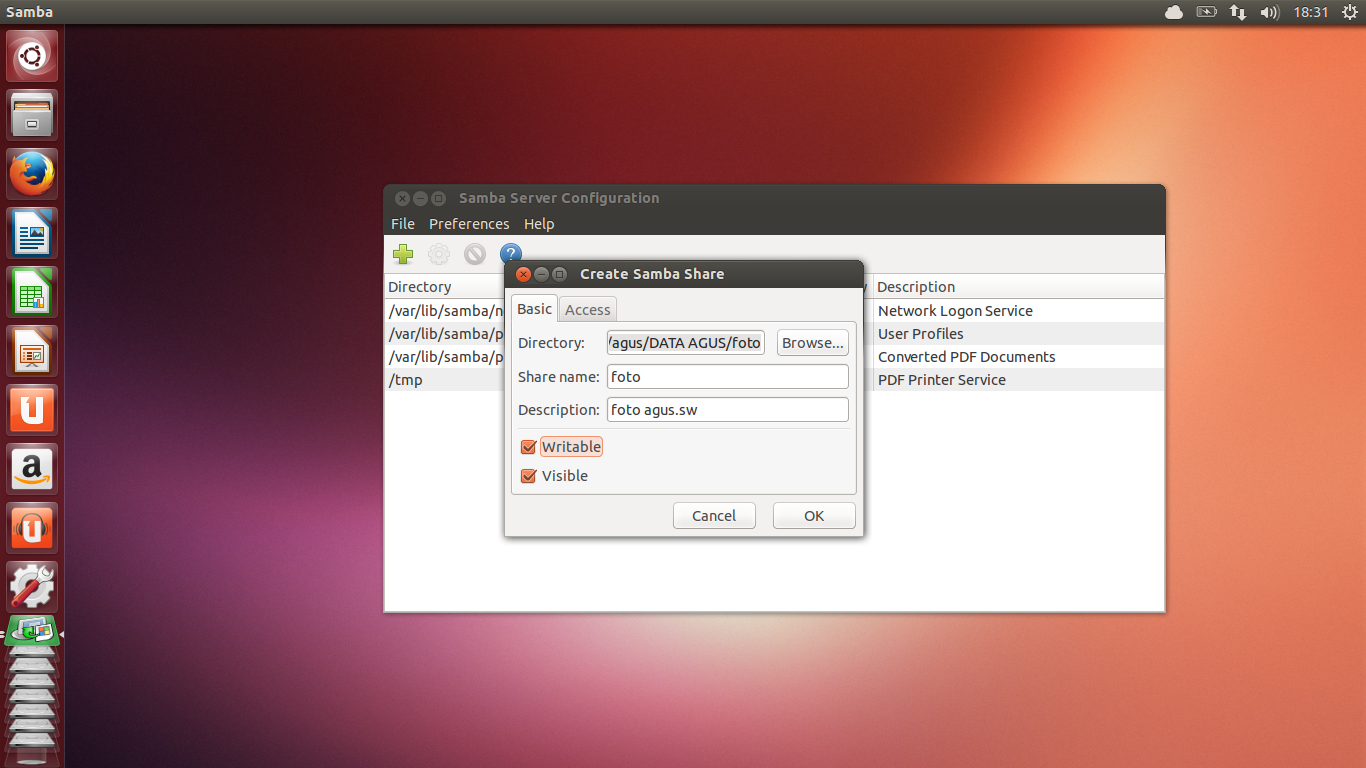Open the Ubuntu Dash home launcher
Image resolution: width=1366 pixels, height=768 pixels.
[33, 56]
